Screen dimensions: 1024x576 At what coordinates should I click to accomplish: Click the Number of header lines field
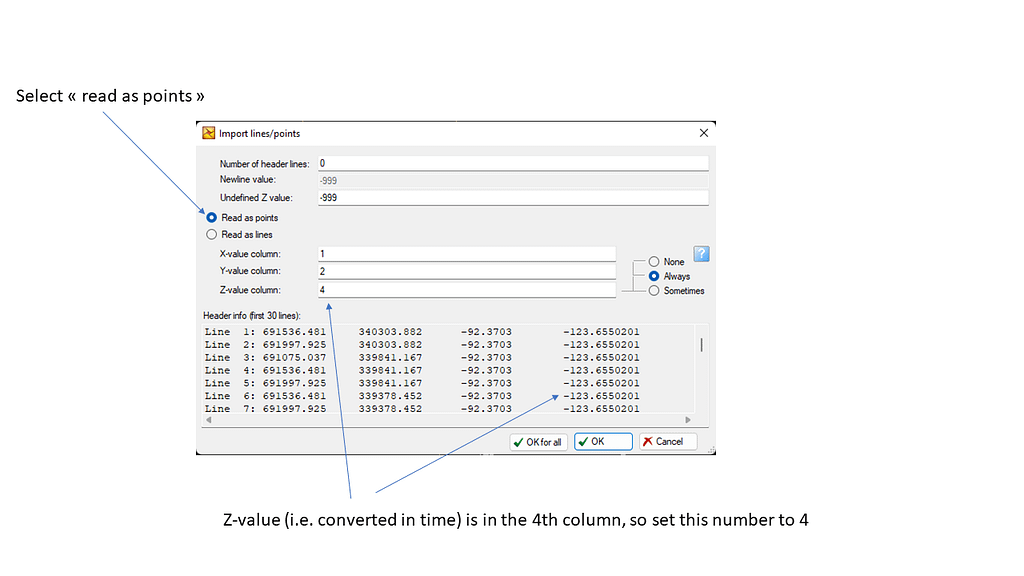512,163
